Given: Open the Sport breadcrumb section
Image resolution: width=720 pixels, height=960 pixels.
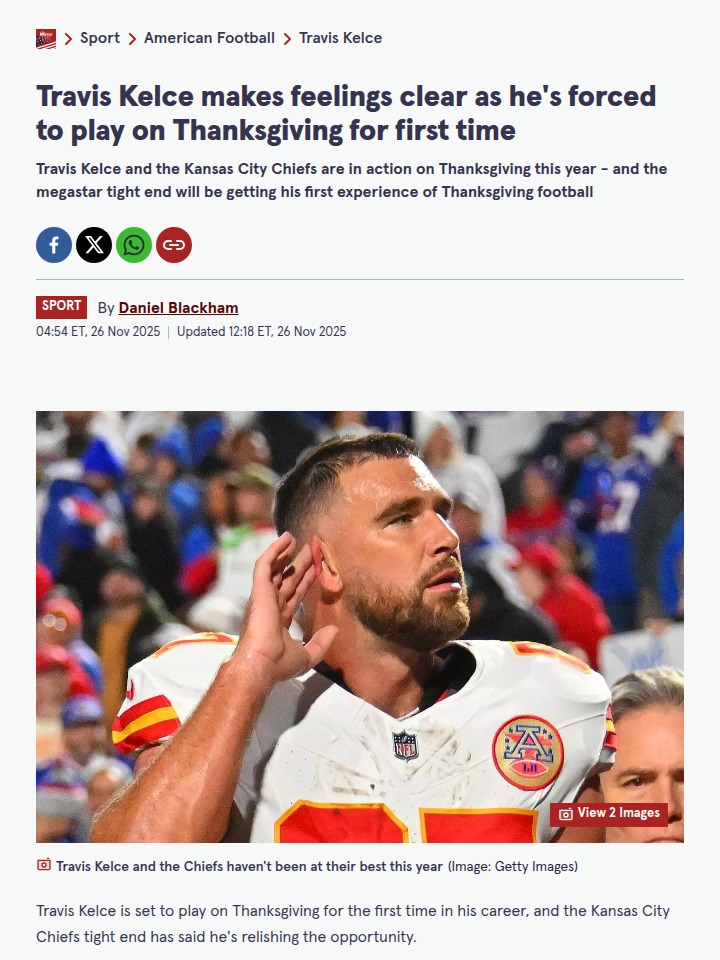Looking at the screenshot, I should click(x=100, y=37).
